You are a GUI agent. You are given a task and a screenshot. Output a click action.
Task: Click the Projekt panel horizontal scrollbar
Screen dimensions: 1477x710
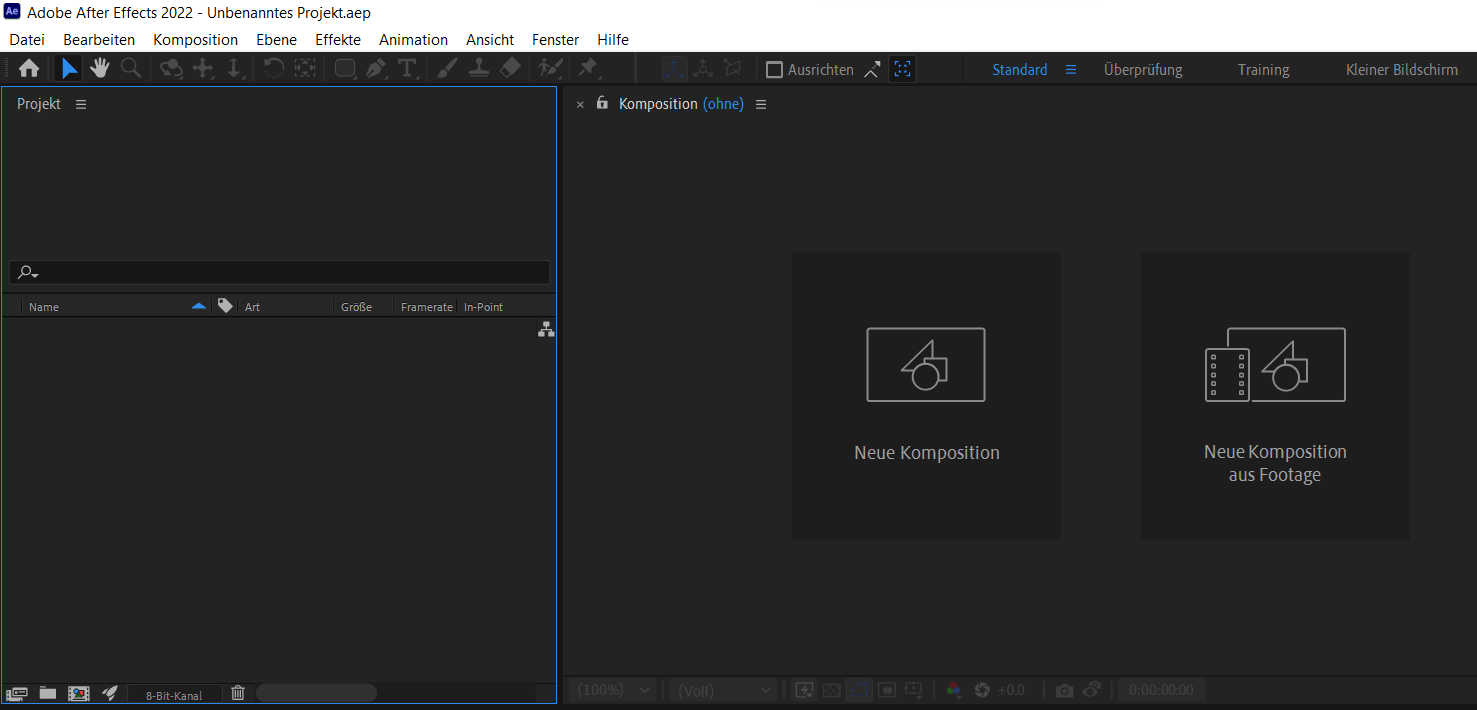[316, 693]
